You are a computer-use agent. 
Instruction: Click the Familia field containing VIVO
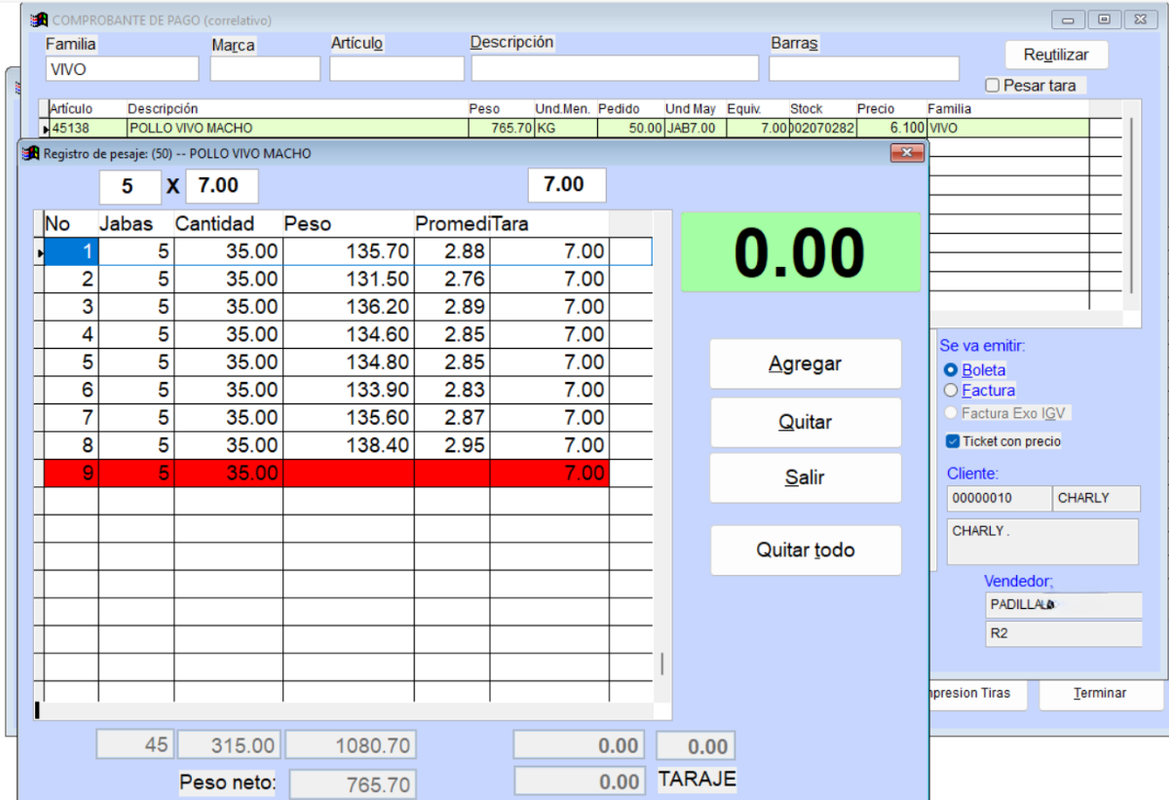[122, 69]
